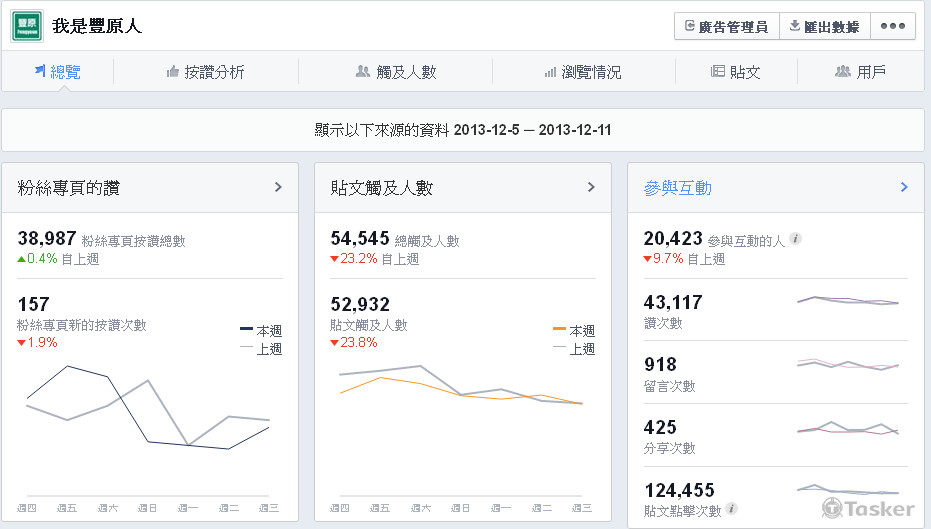Click the 157 new likes number

[33, 305]
